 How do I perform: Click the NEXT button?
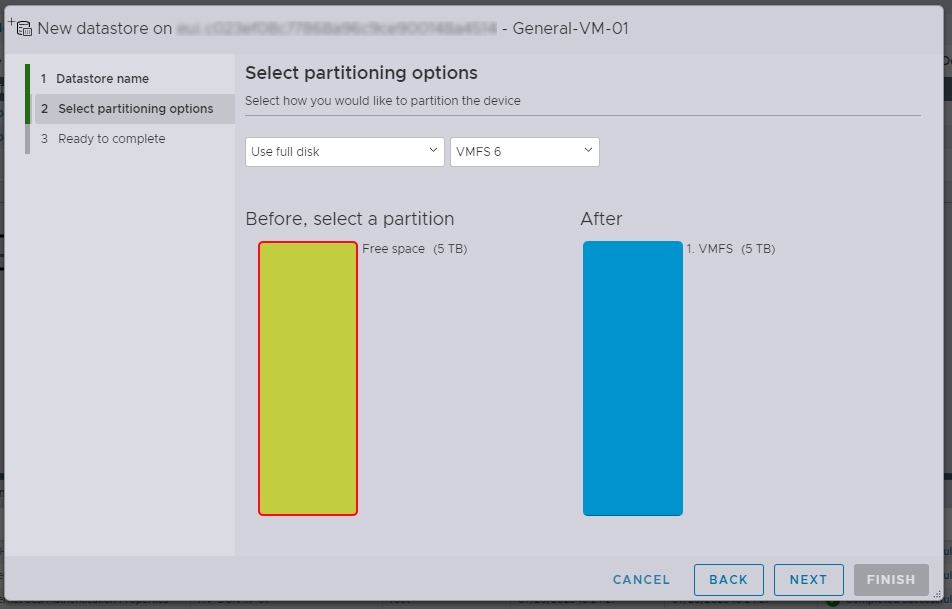point(808,580)
